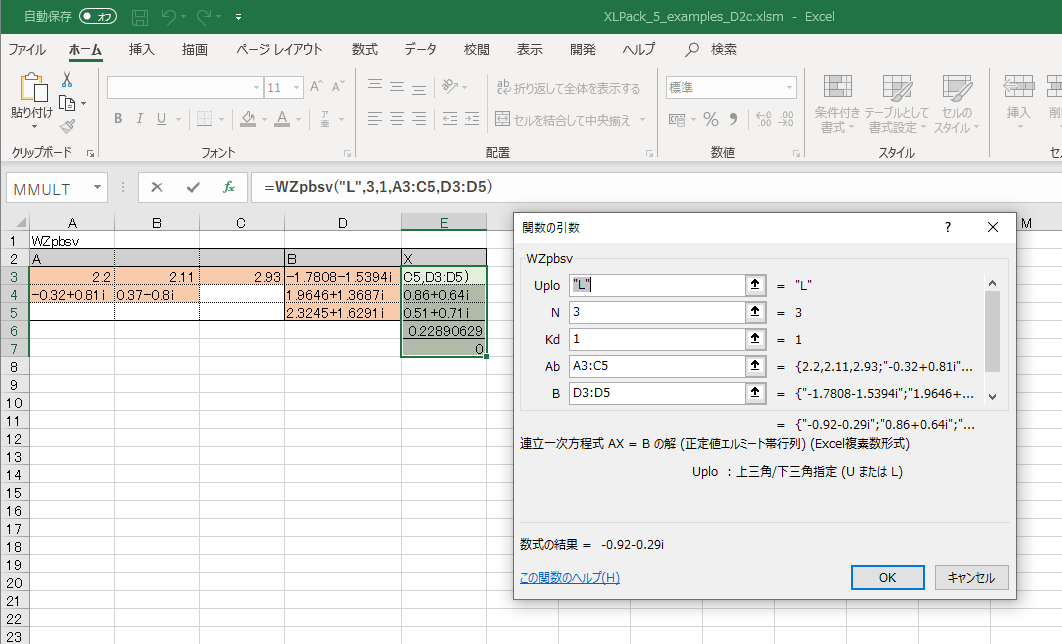The width and height of the screenshot is (1062, 644).
Task: Click the percent style icon
Action: pyautogui.click(x=711, y=119)
